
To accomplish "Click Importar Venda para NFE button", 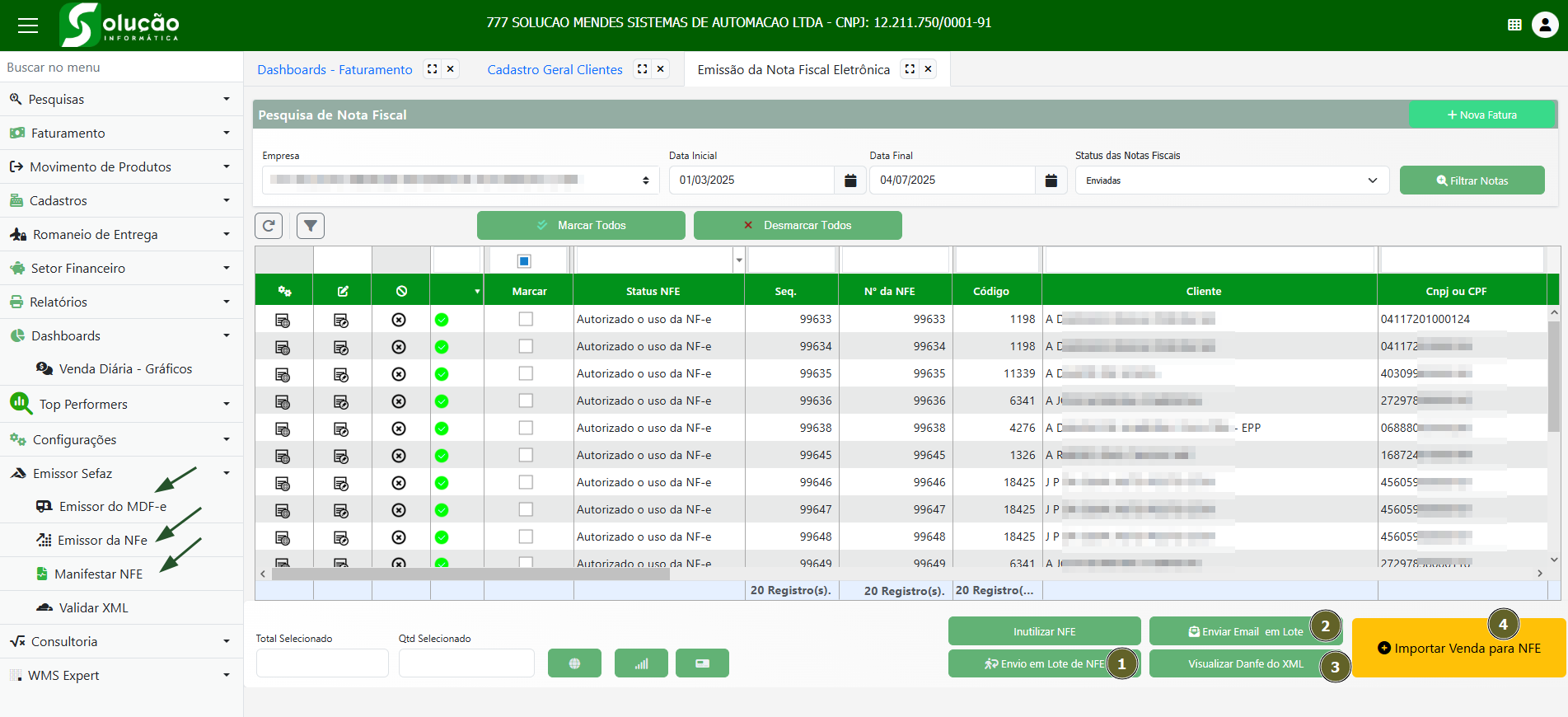I will 1458,649.
